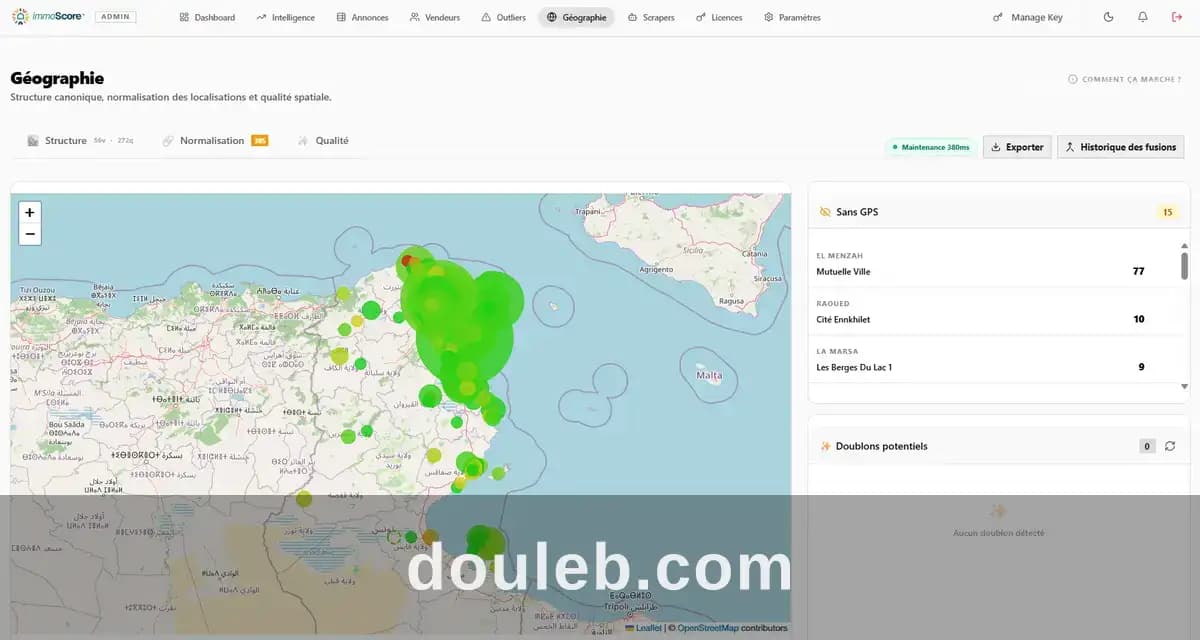The image size is (1200, 640).
Task: Open notifications bell icon
Action: 1142,17
